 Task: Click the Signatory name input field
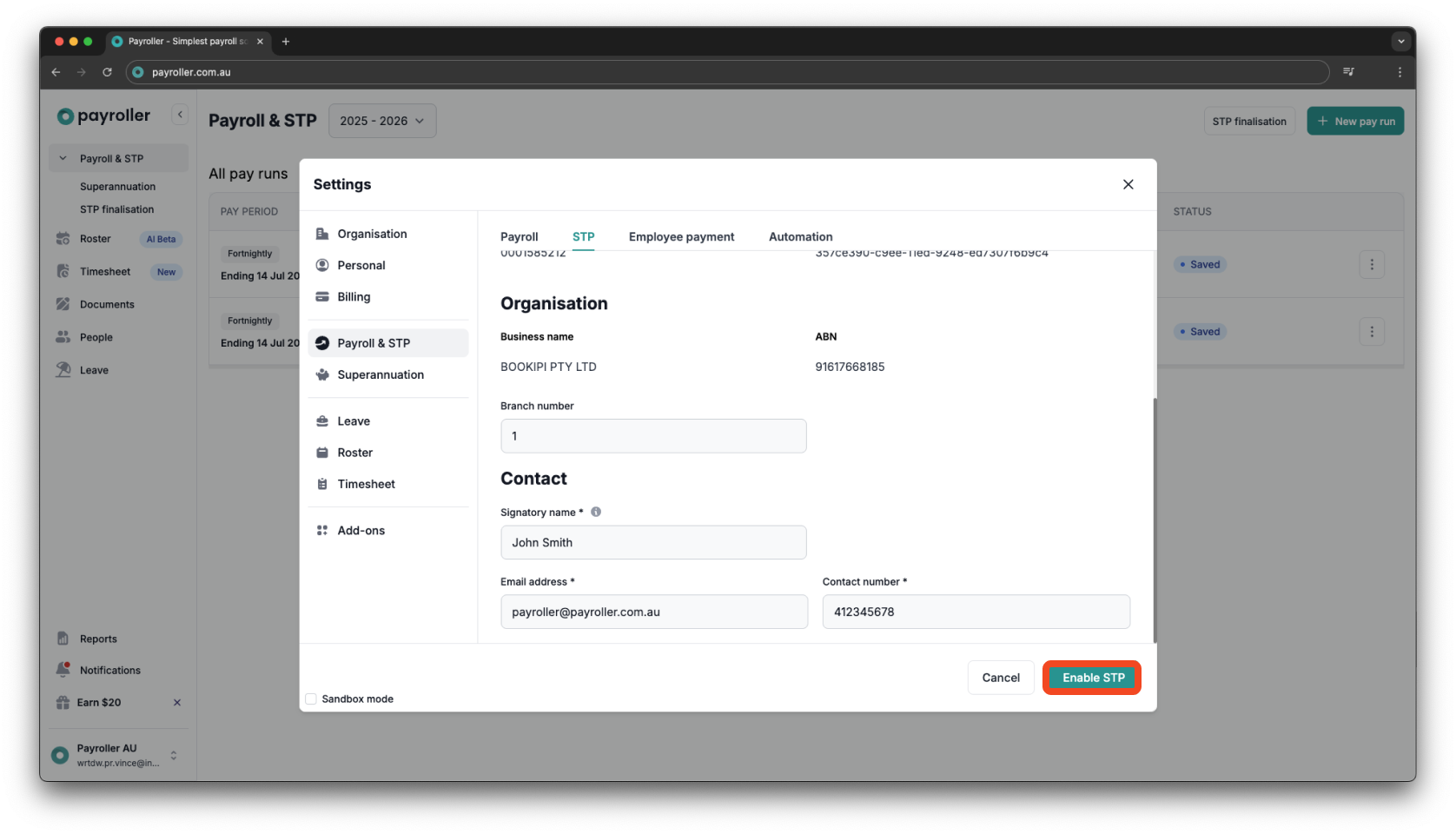tap(653, 542)
